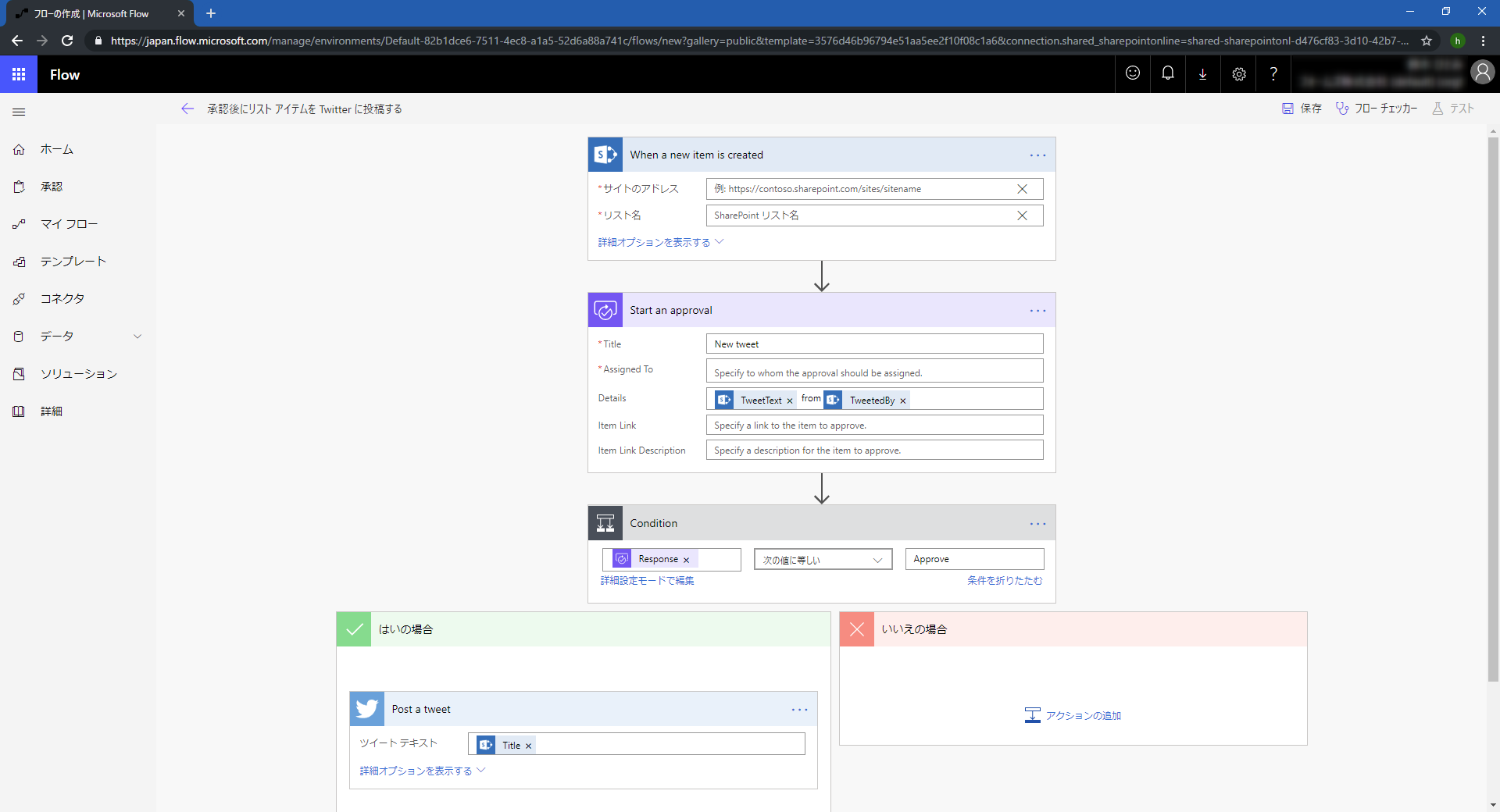Screen dimensions: 1500x812
Task: Click the Twitter bird icon
Action: 367,709
